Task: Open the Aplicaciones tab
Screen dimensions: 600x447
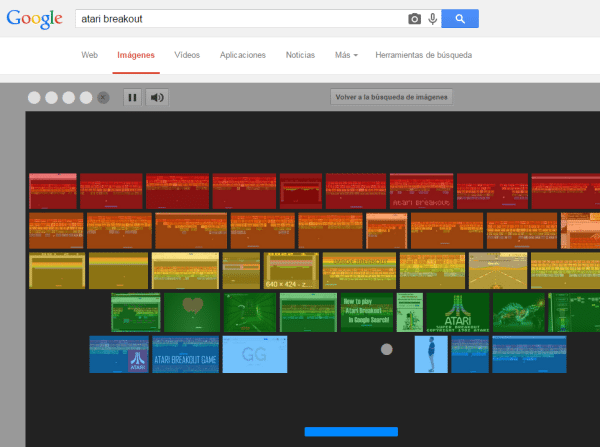Action: (x=242, y=55)
